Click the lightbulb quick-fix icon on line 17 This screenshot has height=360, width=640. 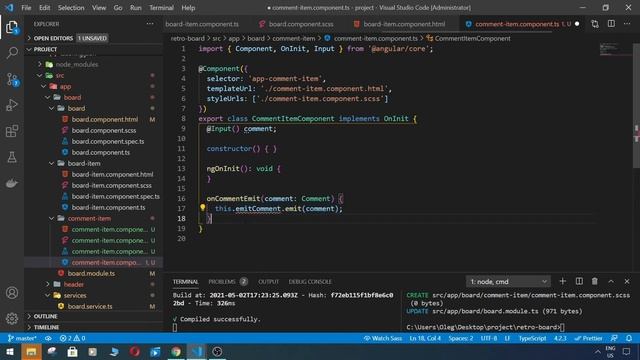(202, 208)
